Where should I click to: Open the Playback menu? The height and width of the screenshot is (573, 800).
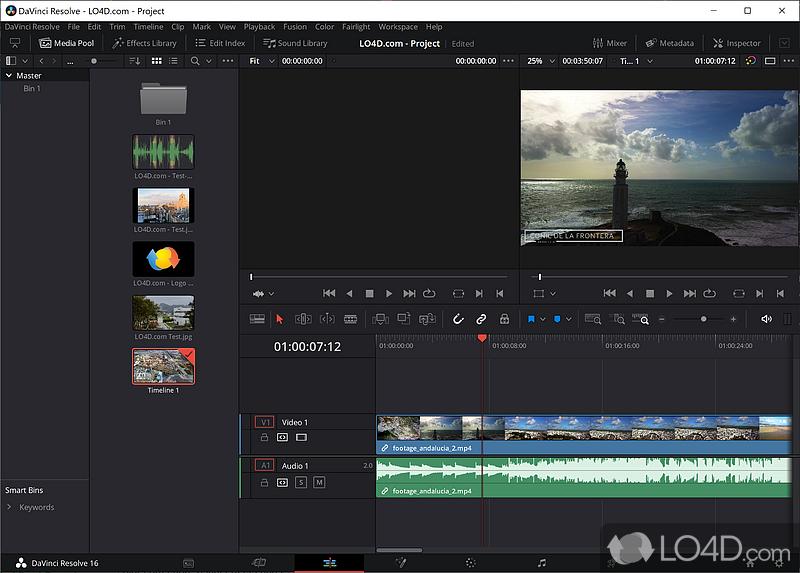pyautogui.click(x=259, y=27)
